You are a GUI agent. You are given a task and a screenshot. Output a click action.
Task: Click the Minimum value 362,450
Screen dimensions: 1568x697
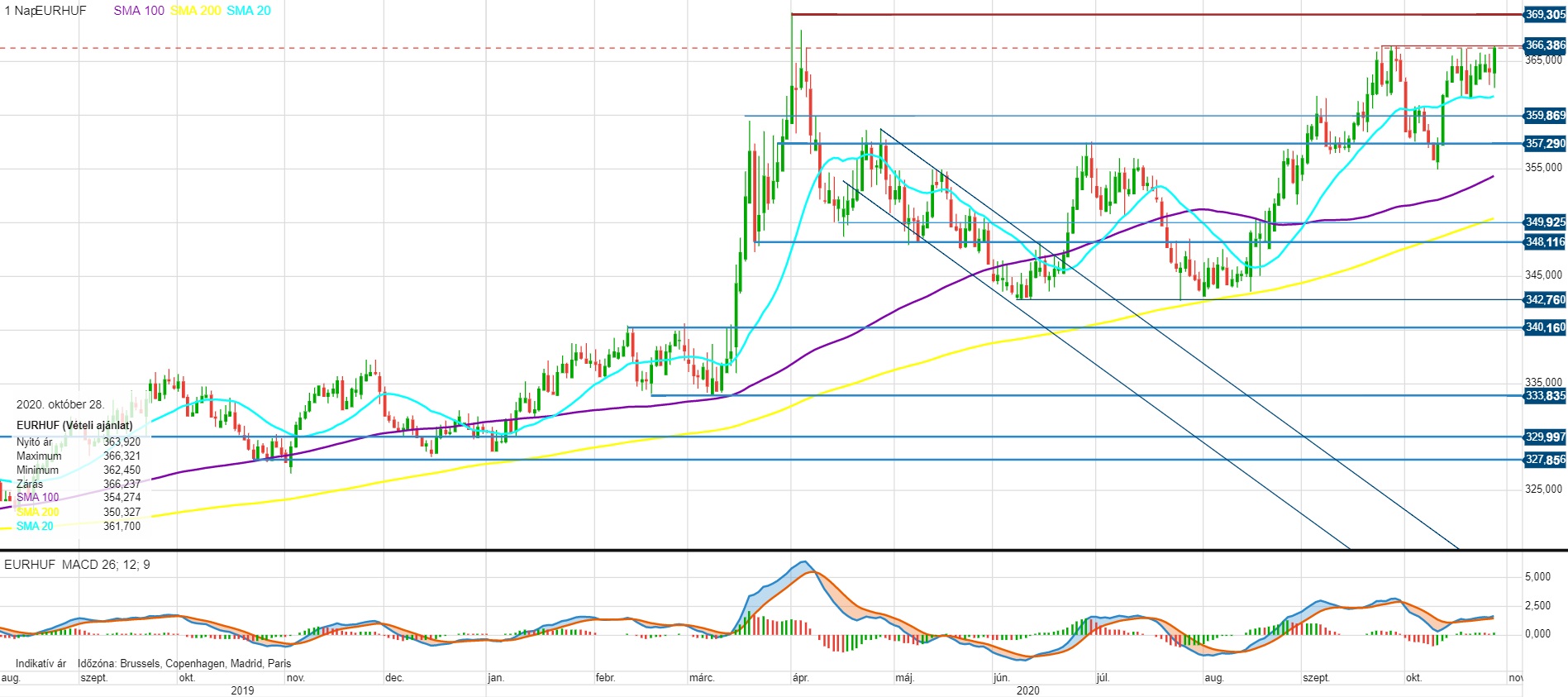122,470
